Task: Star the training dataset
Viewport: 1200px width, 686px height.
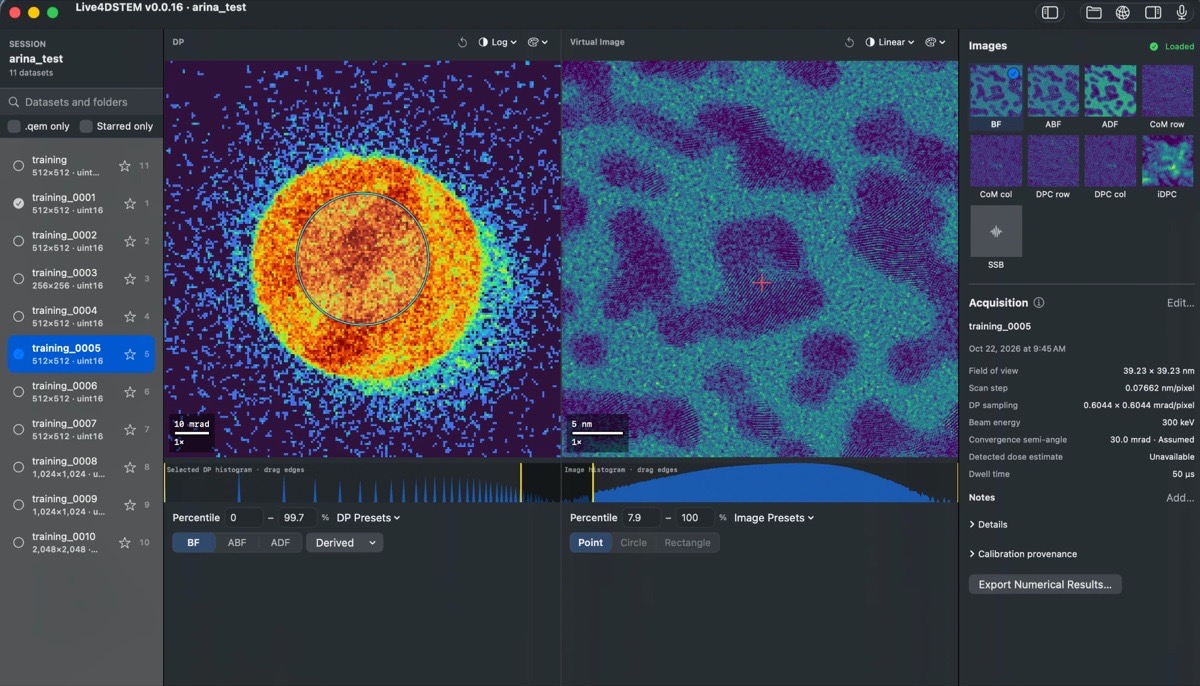Action: click(x=125, y=166)
